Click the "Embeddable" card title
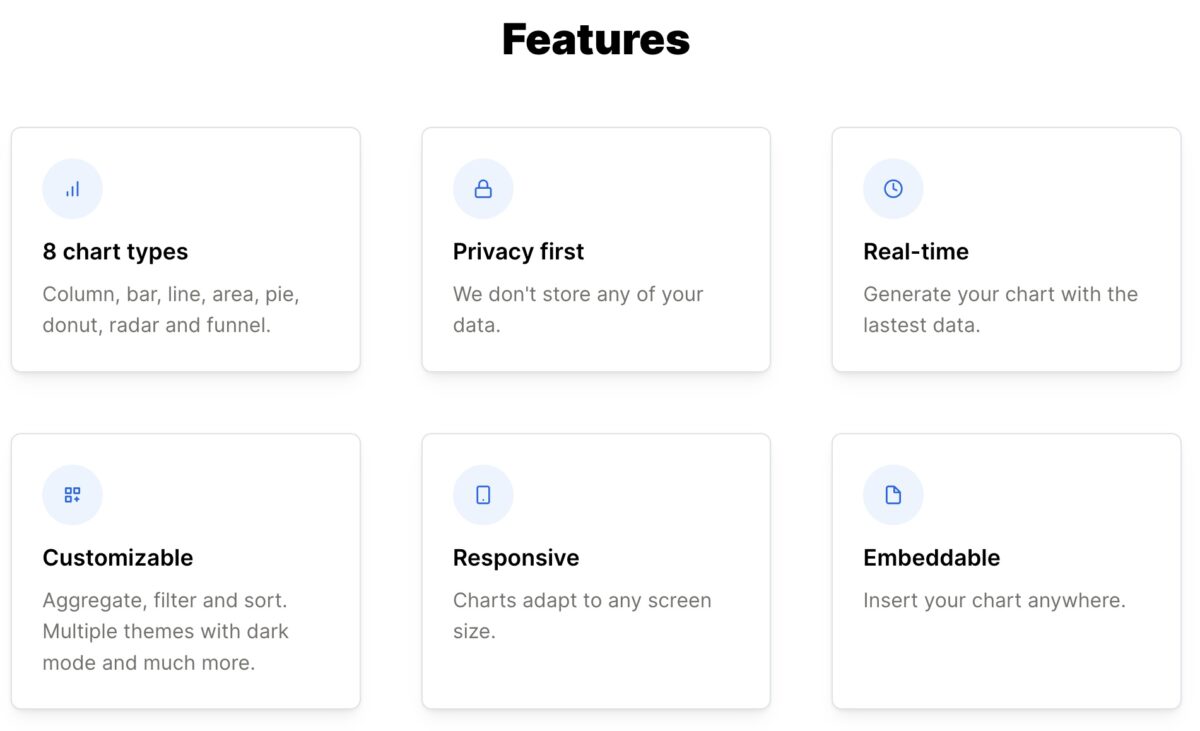This screenshot has height=731, width=1200. 931,558
